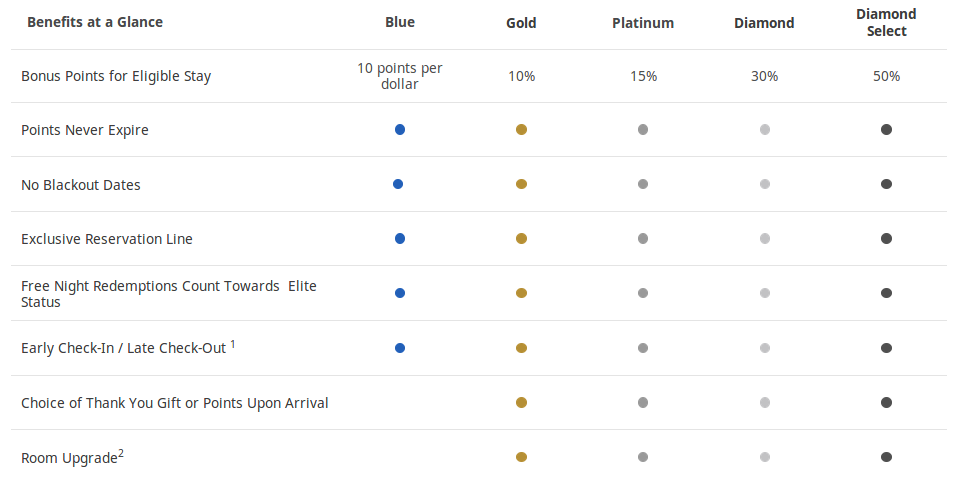Click the blue dot for Points Never Expire
959x480 pixels.
click(399, 130)
